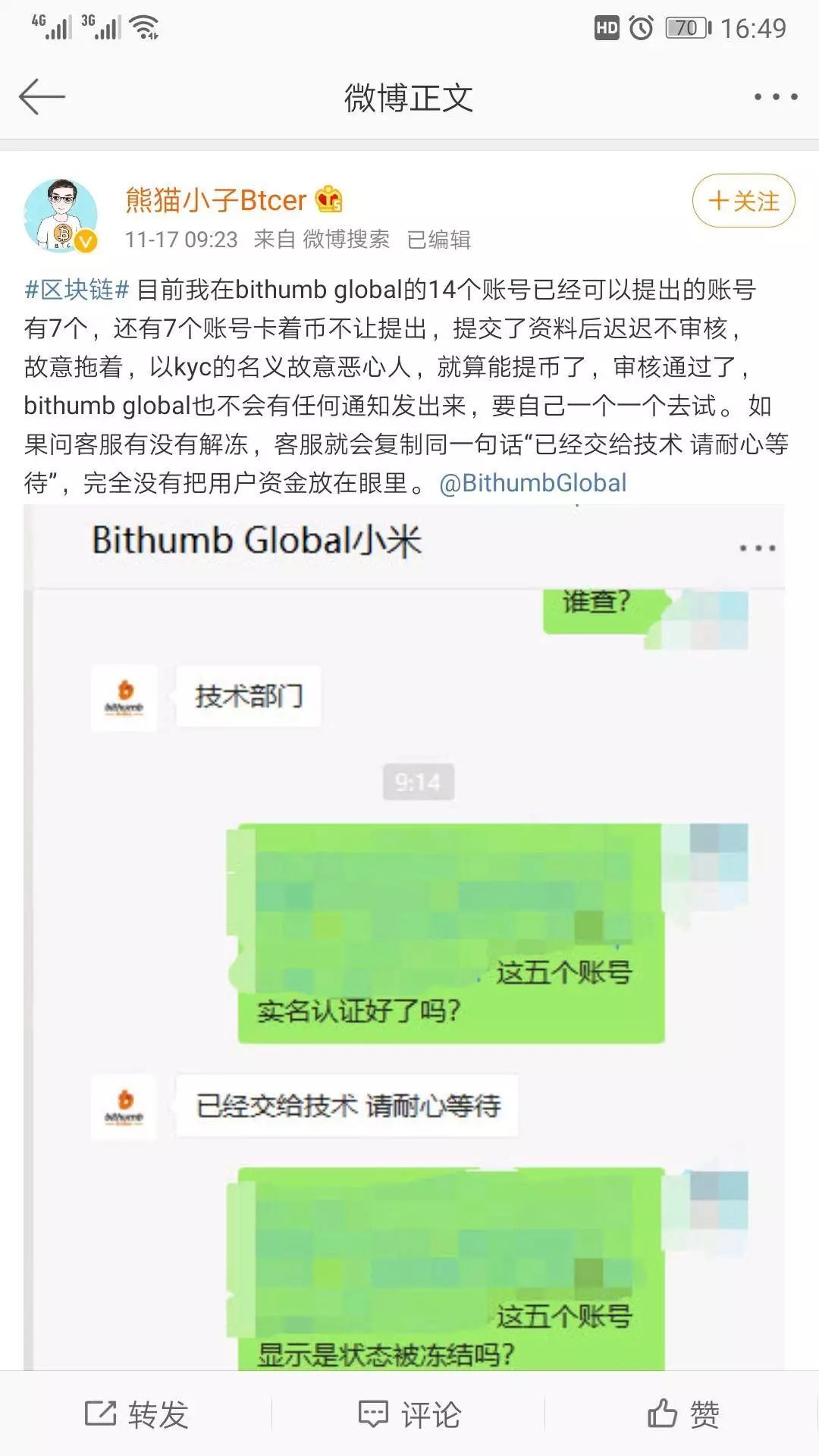
Task: Tap the yellow verified V badge
Action: pyautogui.click(x=86, y=241)
